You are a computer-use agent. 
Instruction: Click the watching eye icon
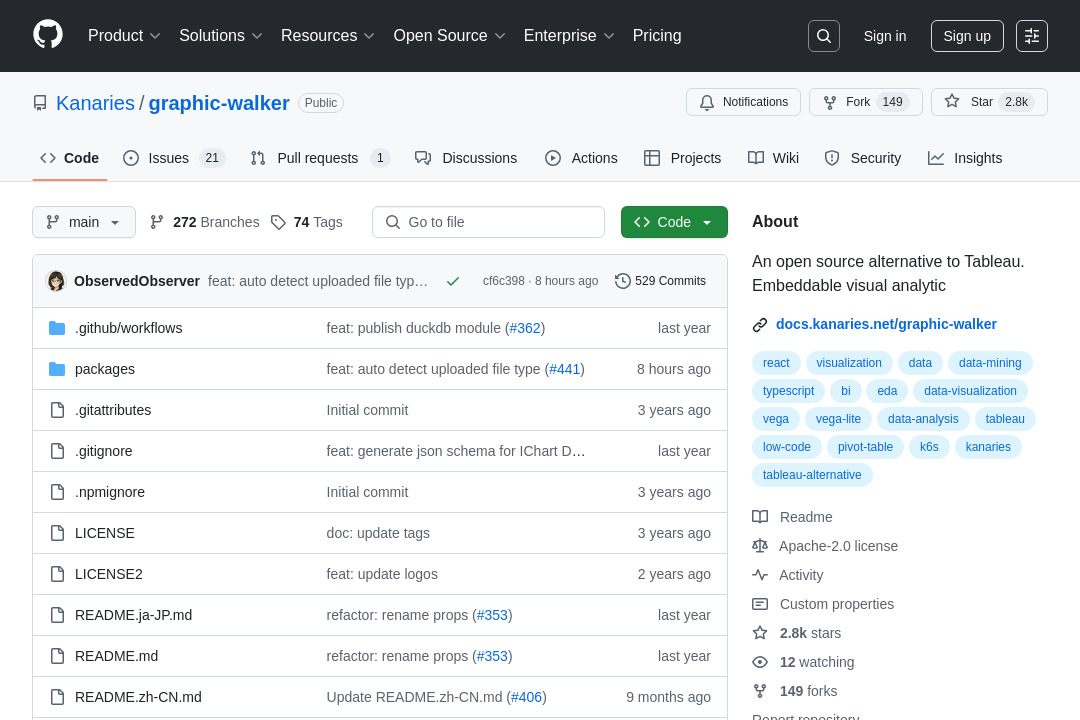(760, 662)
